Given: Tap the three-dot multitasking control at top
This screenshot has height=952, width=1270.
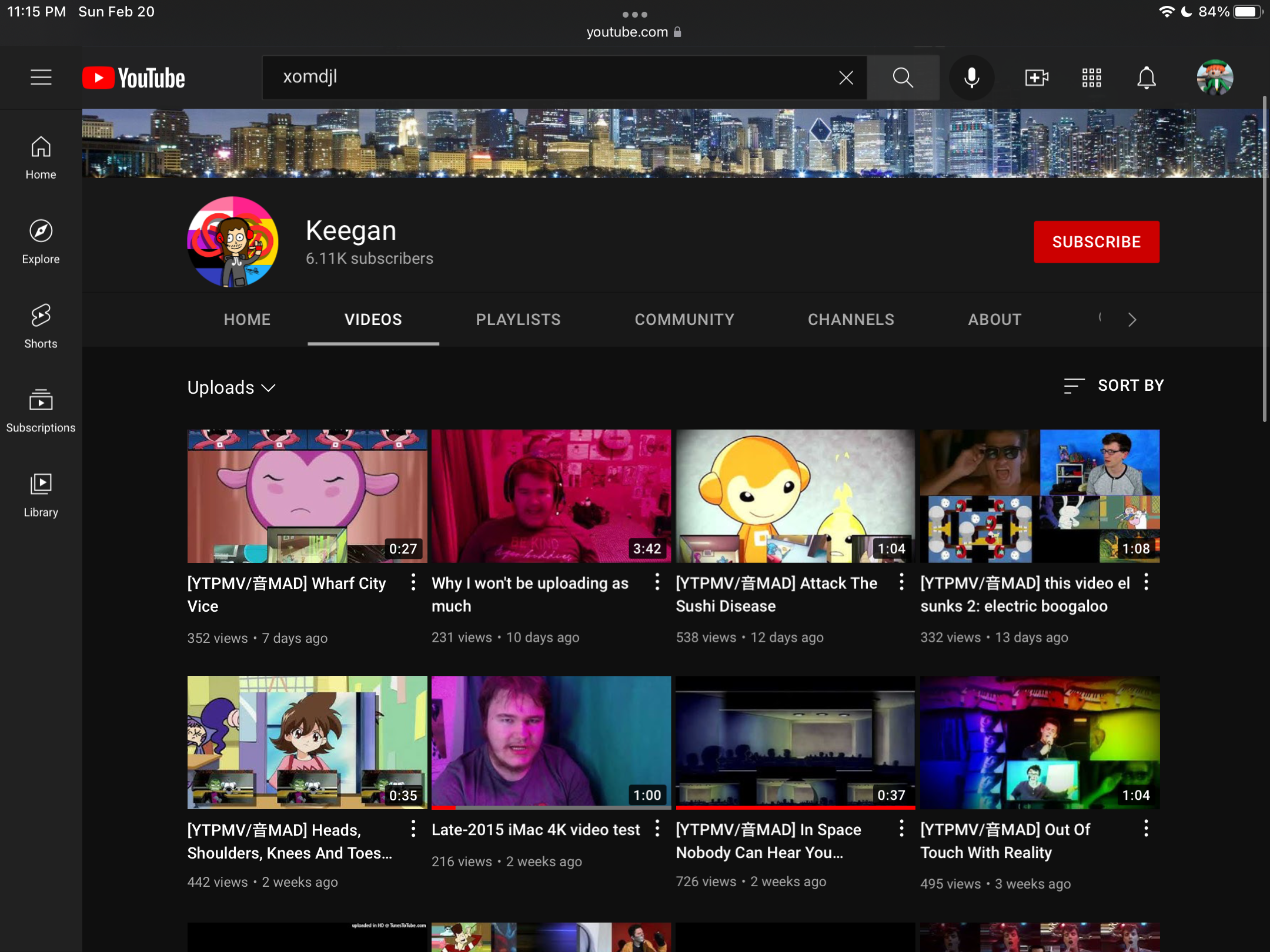Looking at the screenshot, I should point(634,14).
